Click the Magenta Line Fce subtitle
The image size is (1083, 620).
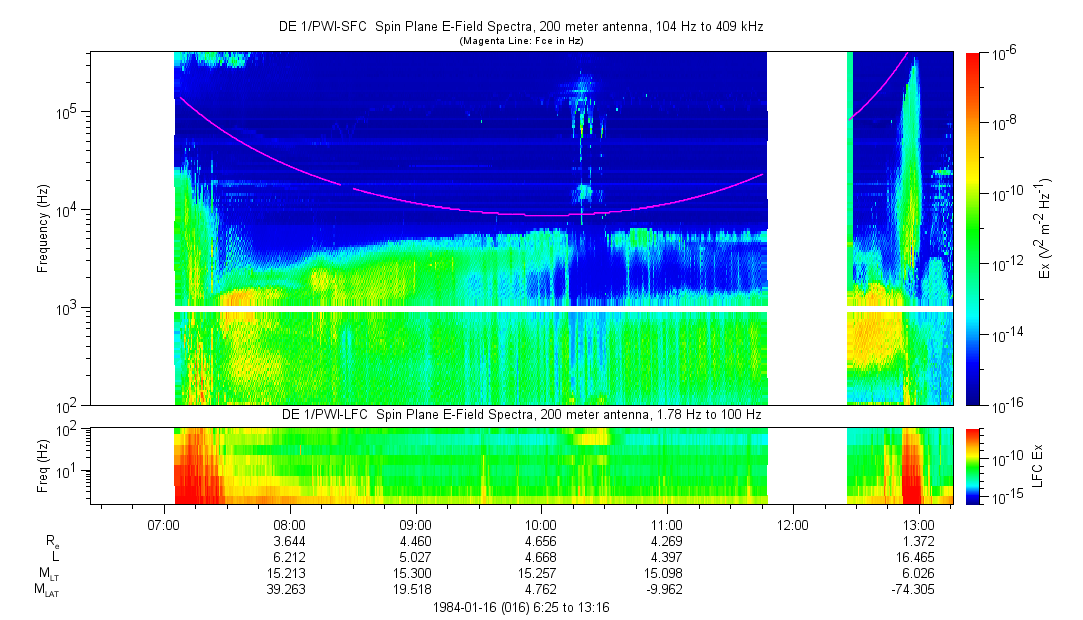click(520, 42)
